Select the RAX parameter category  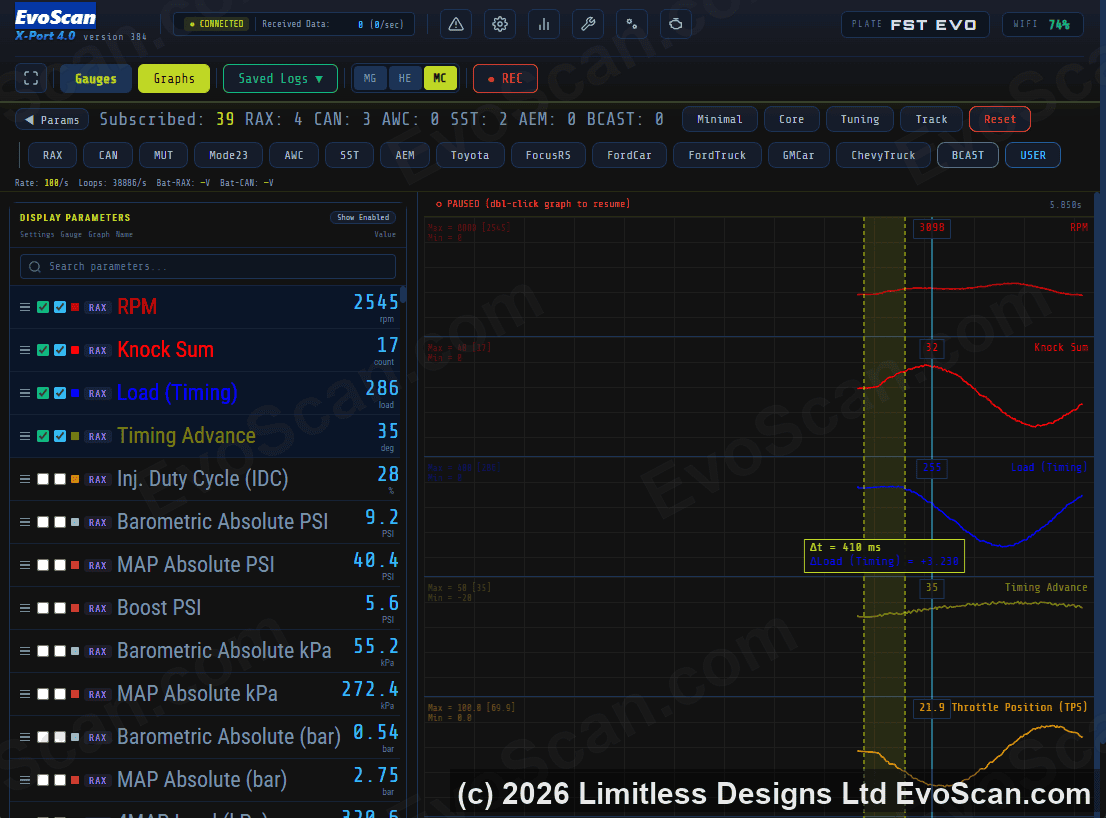click(52, 155)
